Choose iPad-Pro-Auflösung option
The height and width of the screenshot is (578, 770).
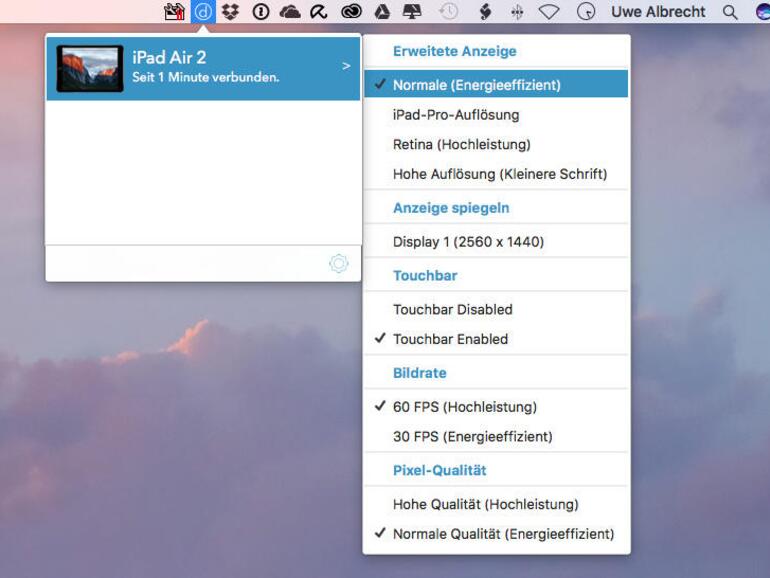pos(496,114)
